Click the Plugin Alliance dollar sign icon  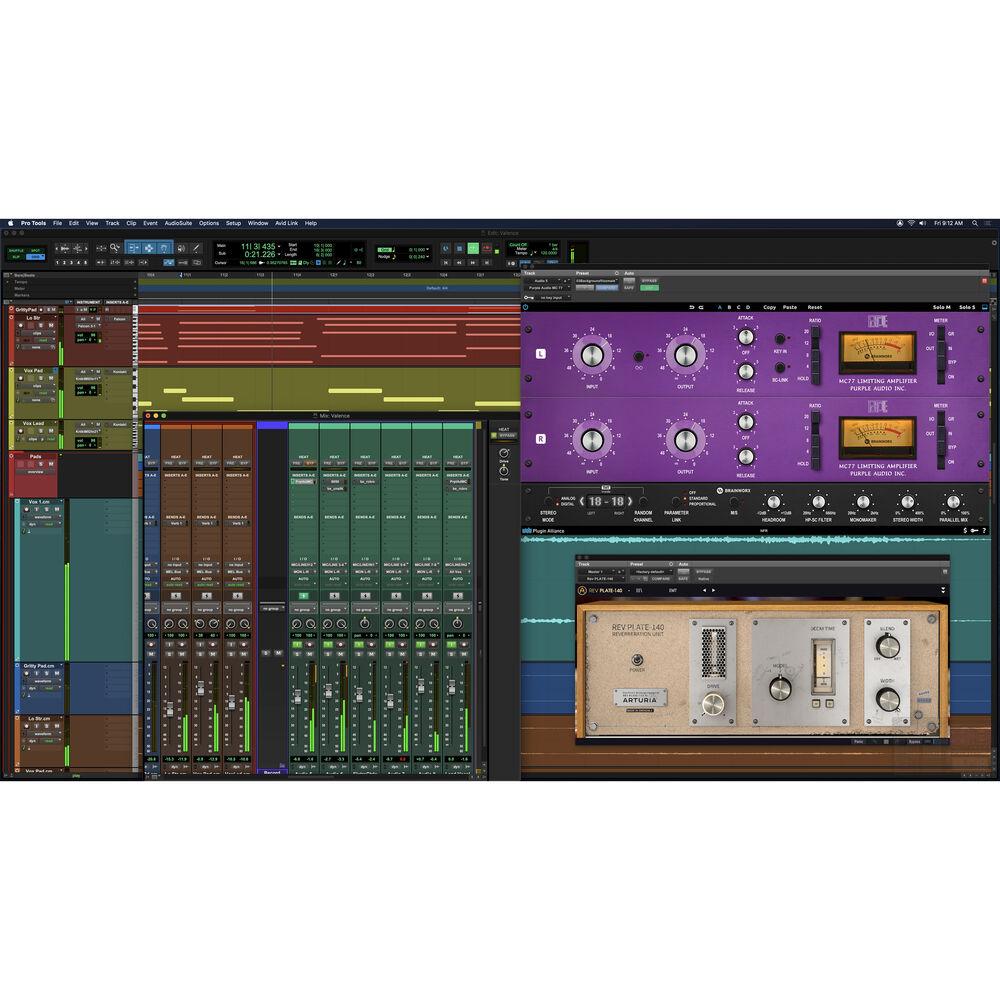(x=965, y=531)
